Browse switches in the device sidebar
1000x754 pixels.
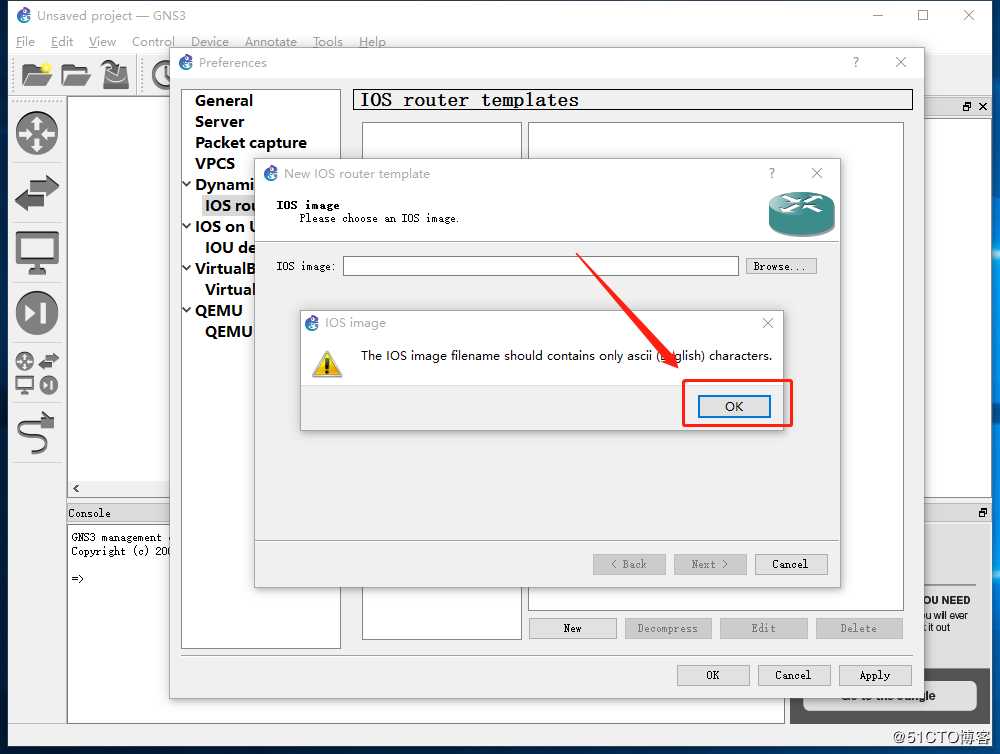tap(37, 193)
